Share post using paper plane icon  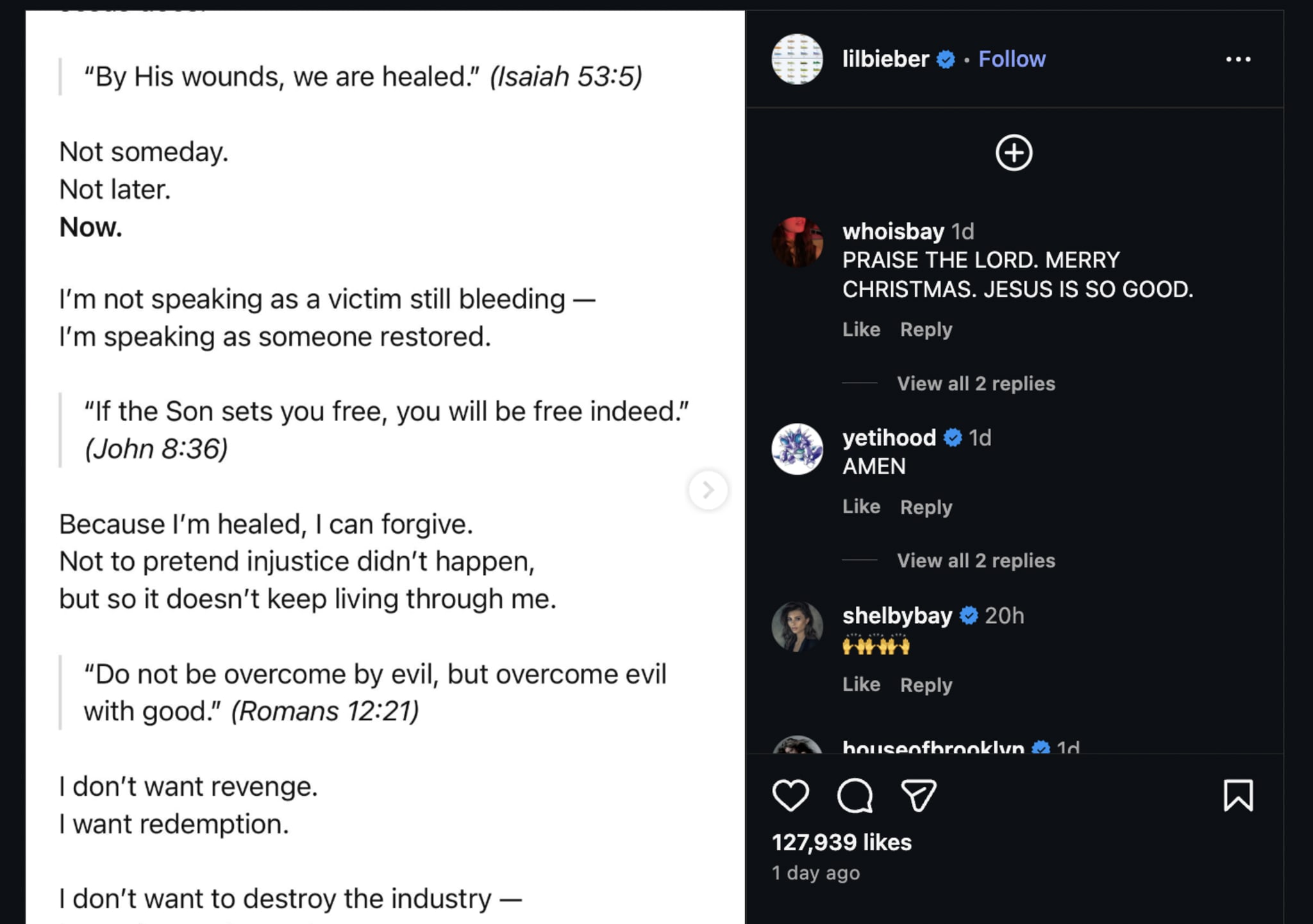(x=919, y=795)
